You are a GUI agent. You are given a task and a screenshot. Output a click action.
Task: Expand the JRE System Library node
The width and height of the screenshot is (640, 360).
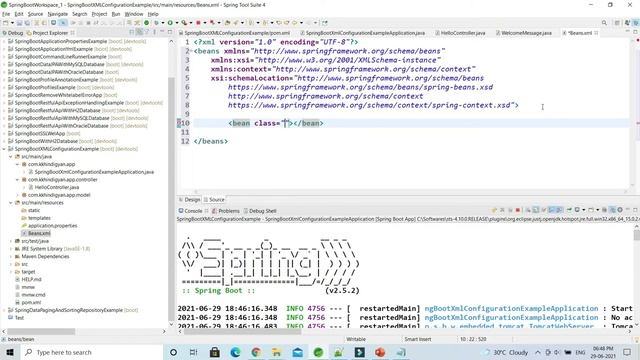pyautogui.click(x=11, y=249)
